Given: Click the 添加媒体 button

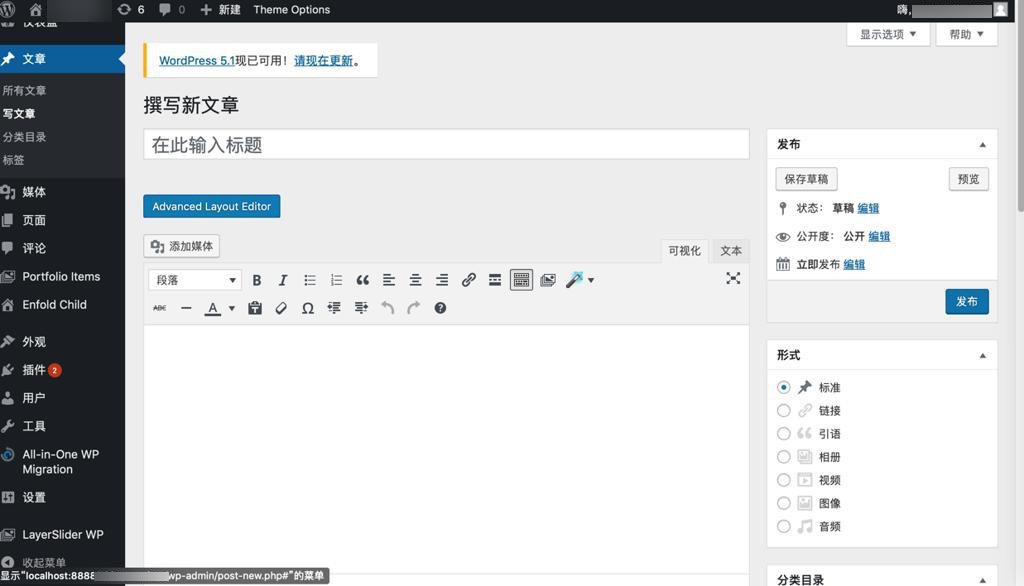Looking at the screenshot, I should (x=182, y=246).
